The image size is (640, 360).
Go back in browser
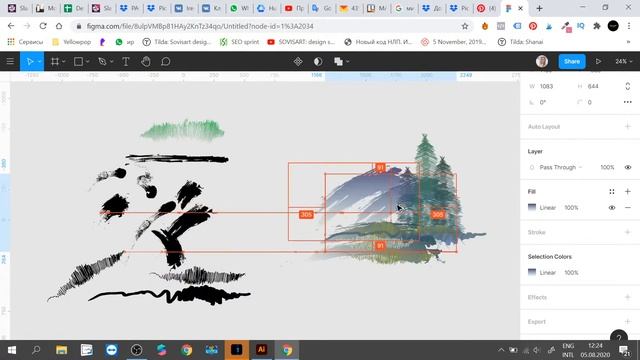pyautogui.click(x=11, y=26)
